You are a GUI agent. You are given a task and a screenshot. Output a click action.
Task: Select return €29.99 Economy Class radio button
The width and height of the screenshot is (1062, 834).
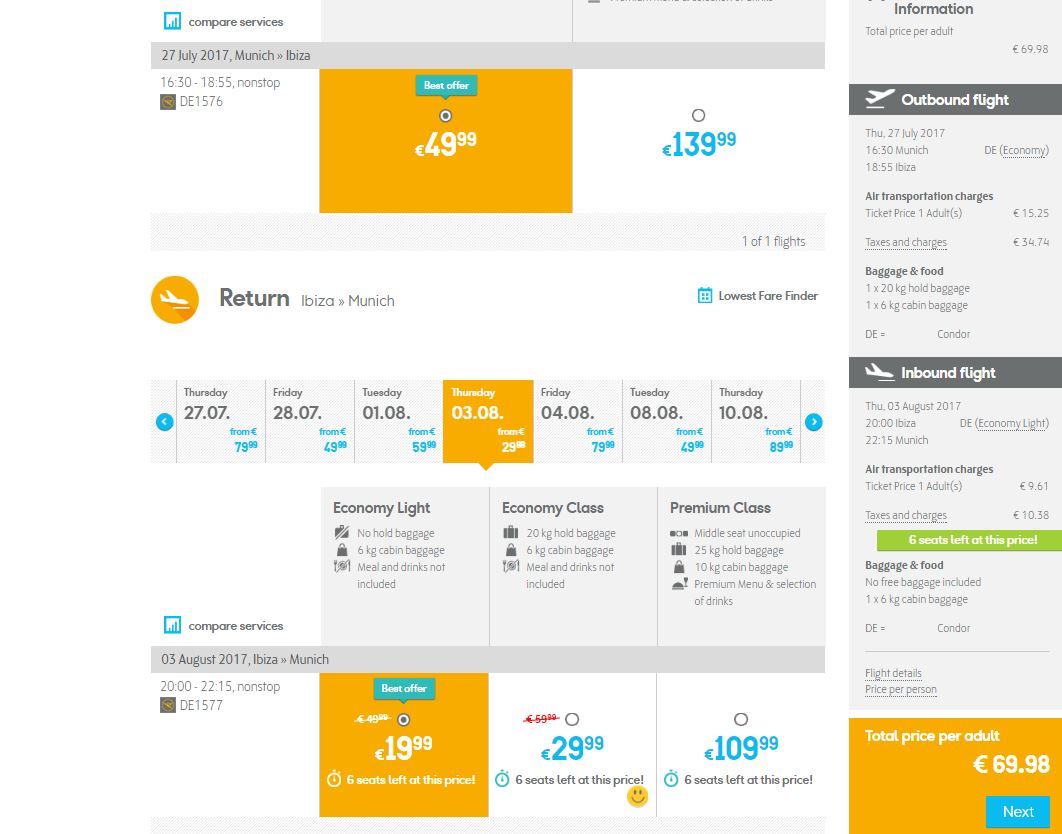point(572,720)
